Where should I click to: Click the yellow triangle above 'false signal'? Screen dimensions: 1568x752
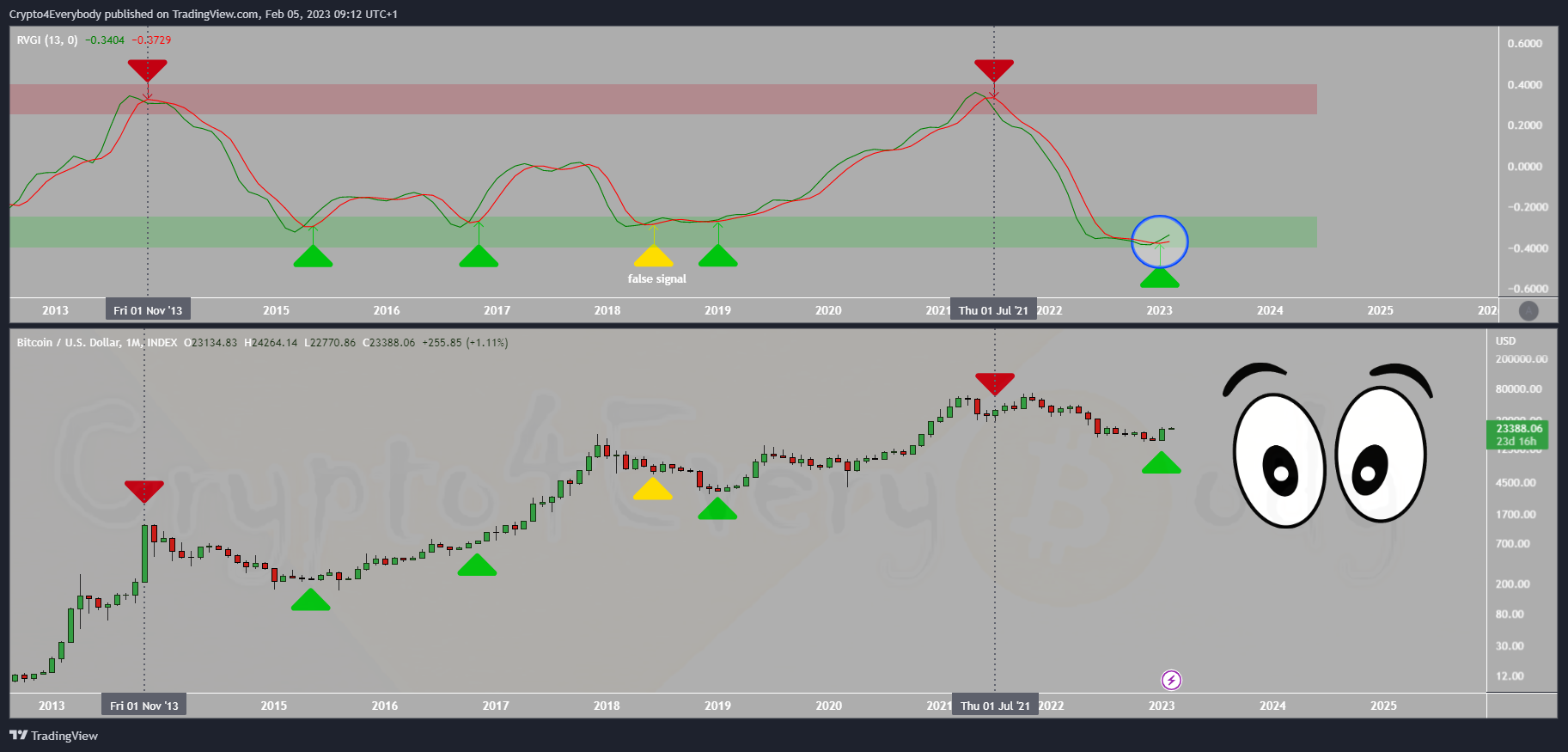[x=654, y=256]
